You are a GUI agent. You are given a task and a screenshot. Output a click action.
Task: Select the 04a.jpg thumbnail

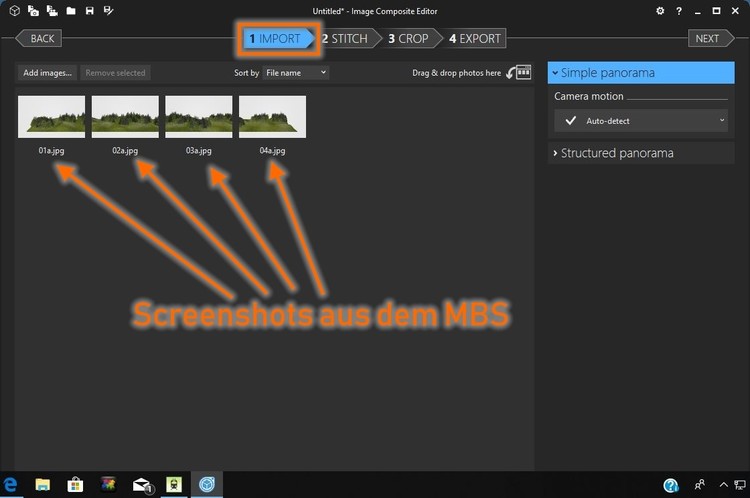coord(273,117)
